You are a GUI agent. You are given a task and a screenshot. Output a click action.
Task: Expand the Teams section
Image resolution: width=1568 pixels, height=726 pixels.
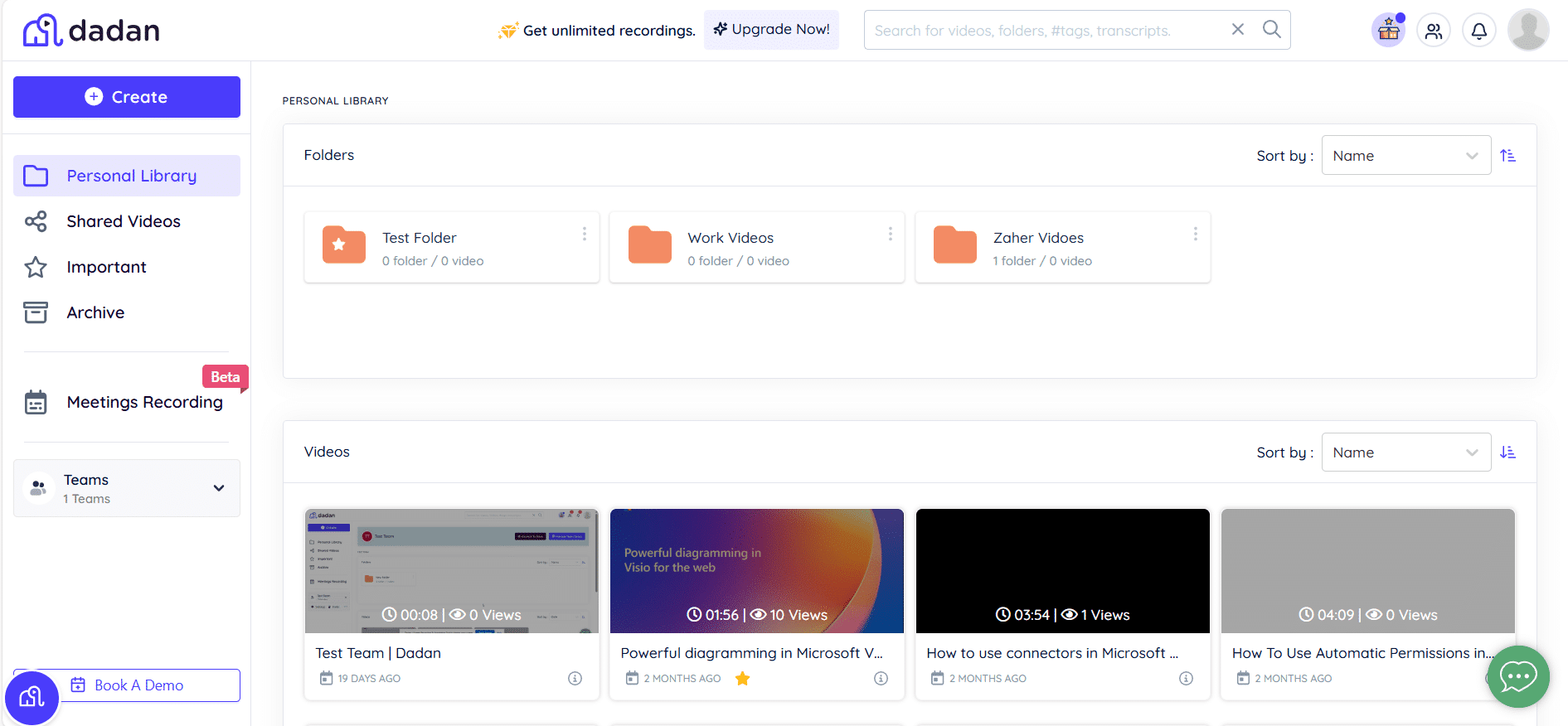pyautogui.click(x=219, y=488)
